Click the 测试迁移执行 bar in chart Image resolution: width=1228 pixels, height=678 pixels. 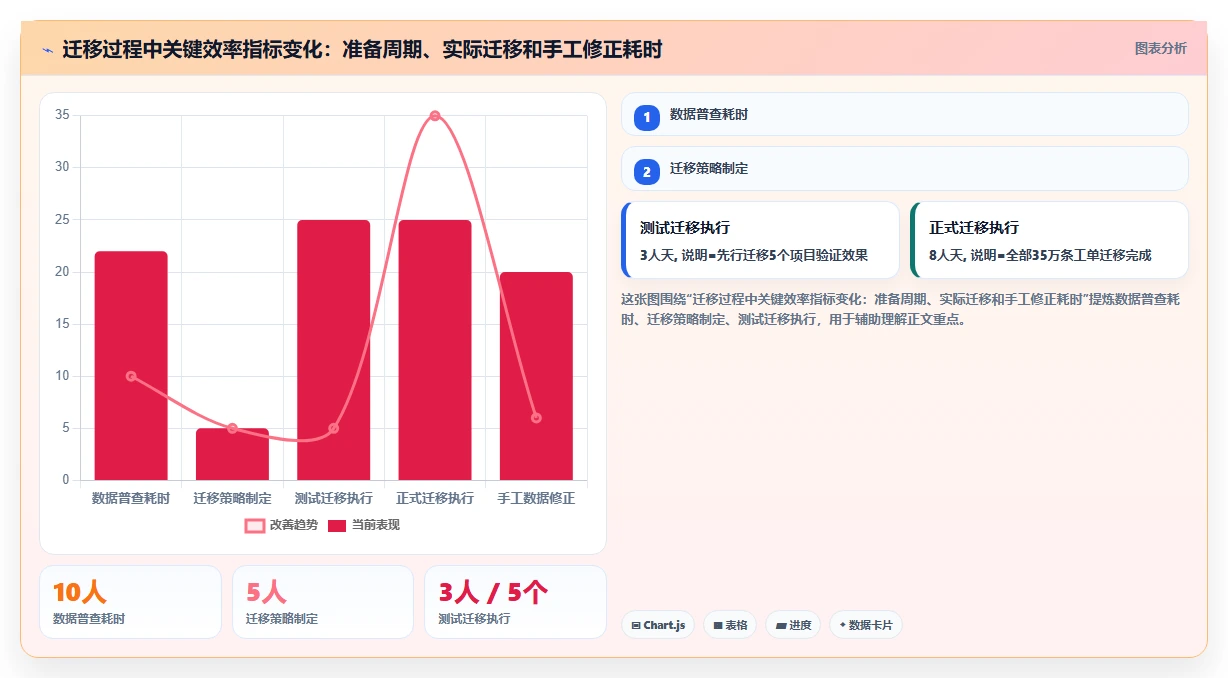(x=333, y=350)
